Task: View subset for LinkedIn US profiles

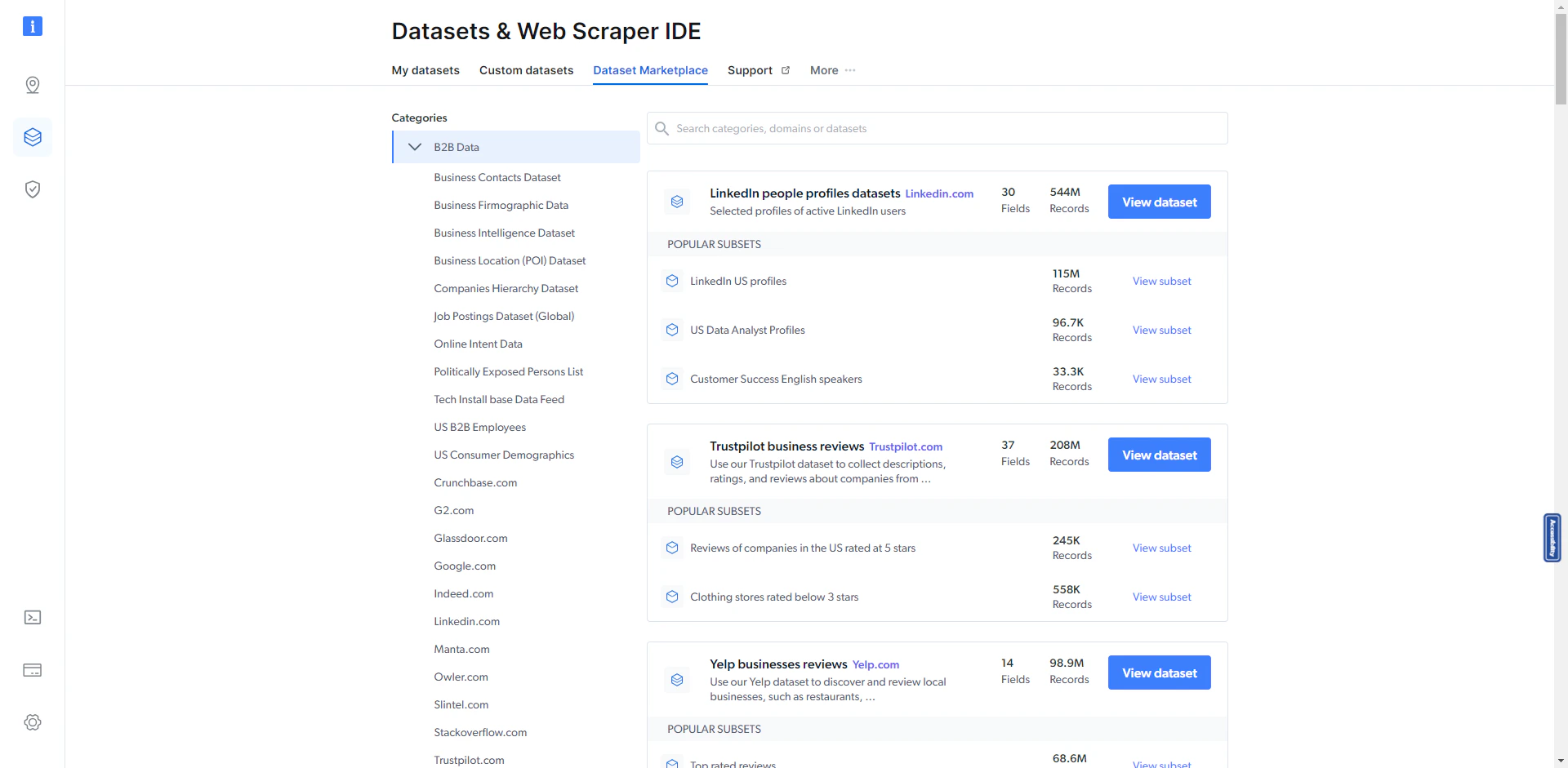Action: [x=1161, y=281]
